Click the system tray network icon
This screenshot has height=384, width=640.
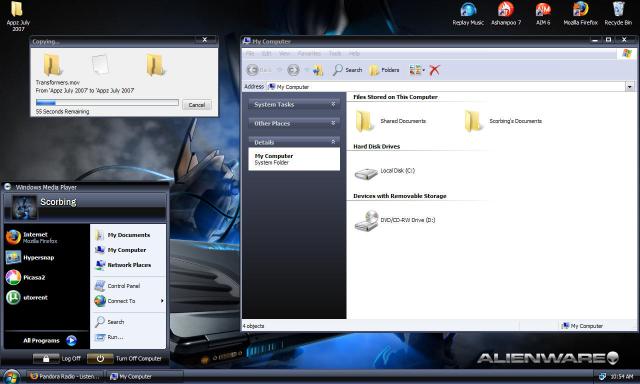pos(602,376)
